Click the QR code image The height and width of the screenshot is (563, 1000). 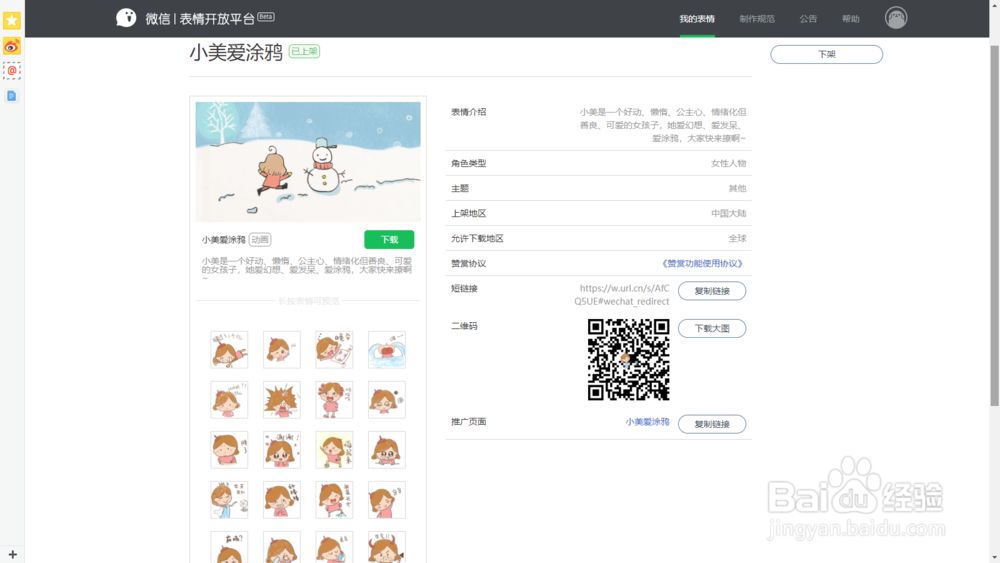click(x=628, y=360)
